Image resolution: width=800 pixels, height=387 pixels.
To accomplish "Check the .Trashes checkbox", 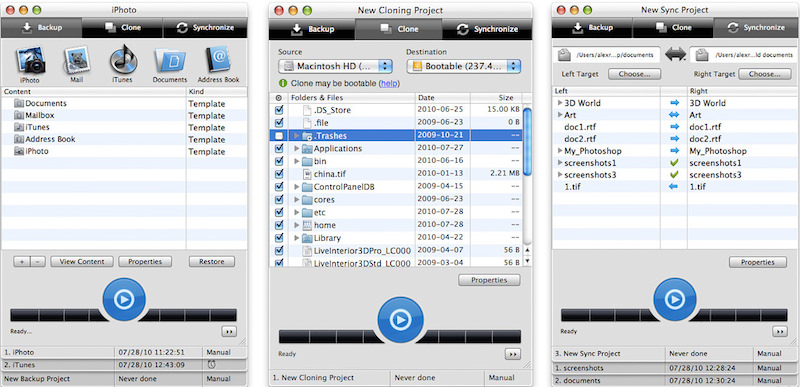I will point(279,136).
